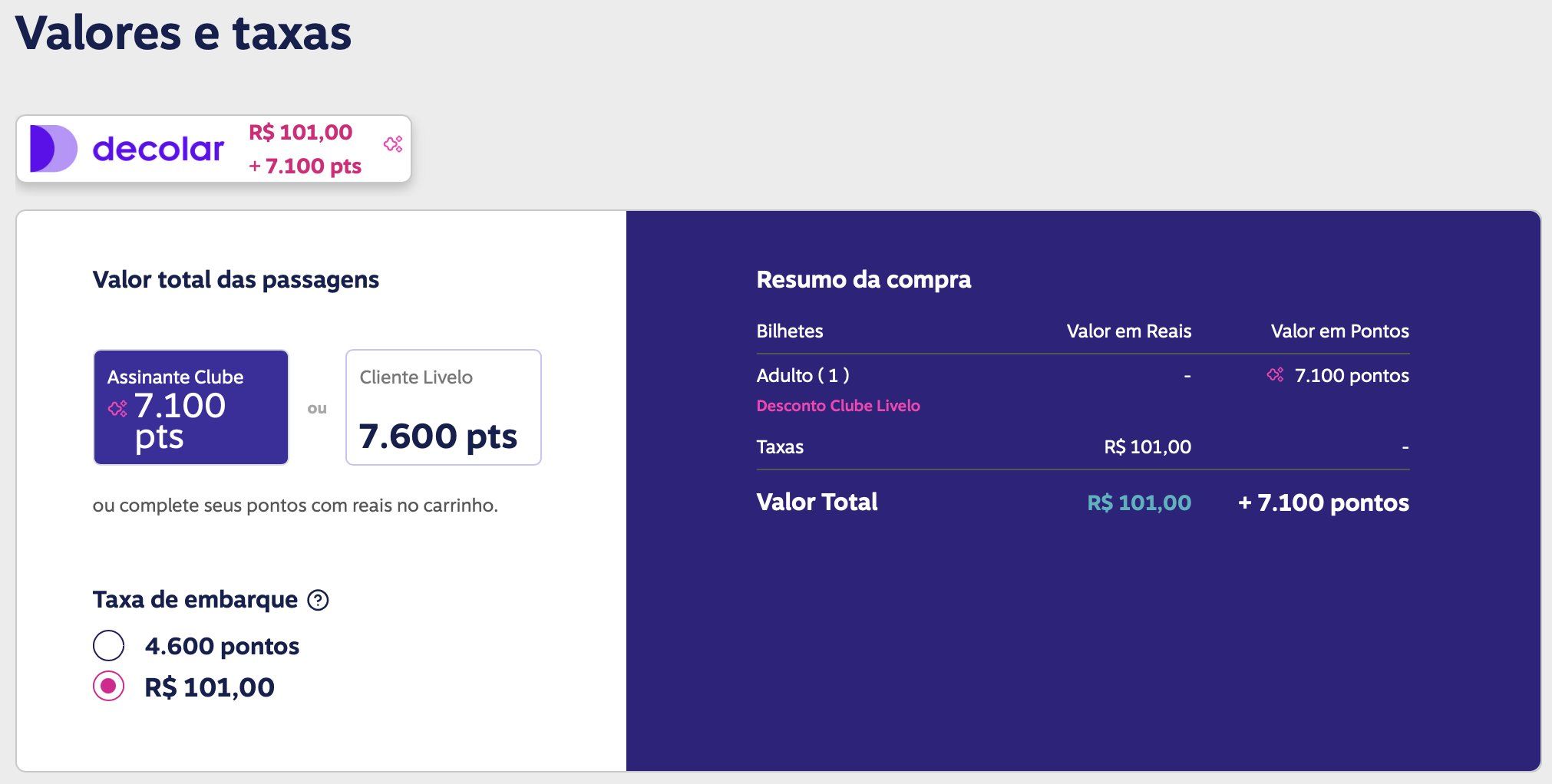Click the Valor em Reais column header

point(1129,331)
